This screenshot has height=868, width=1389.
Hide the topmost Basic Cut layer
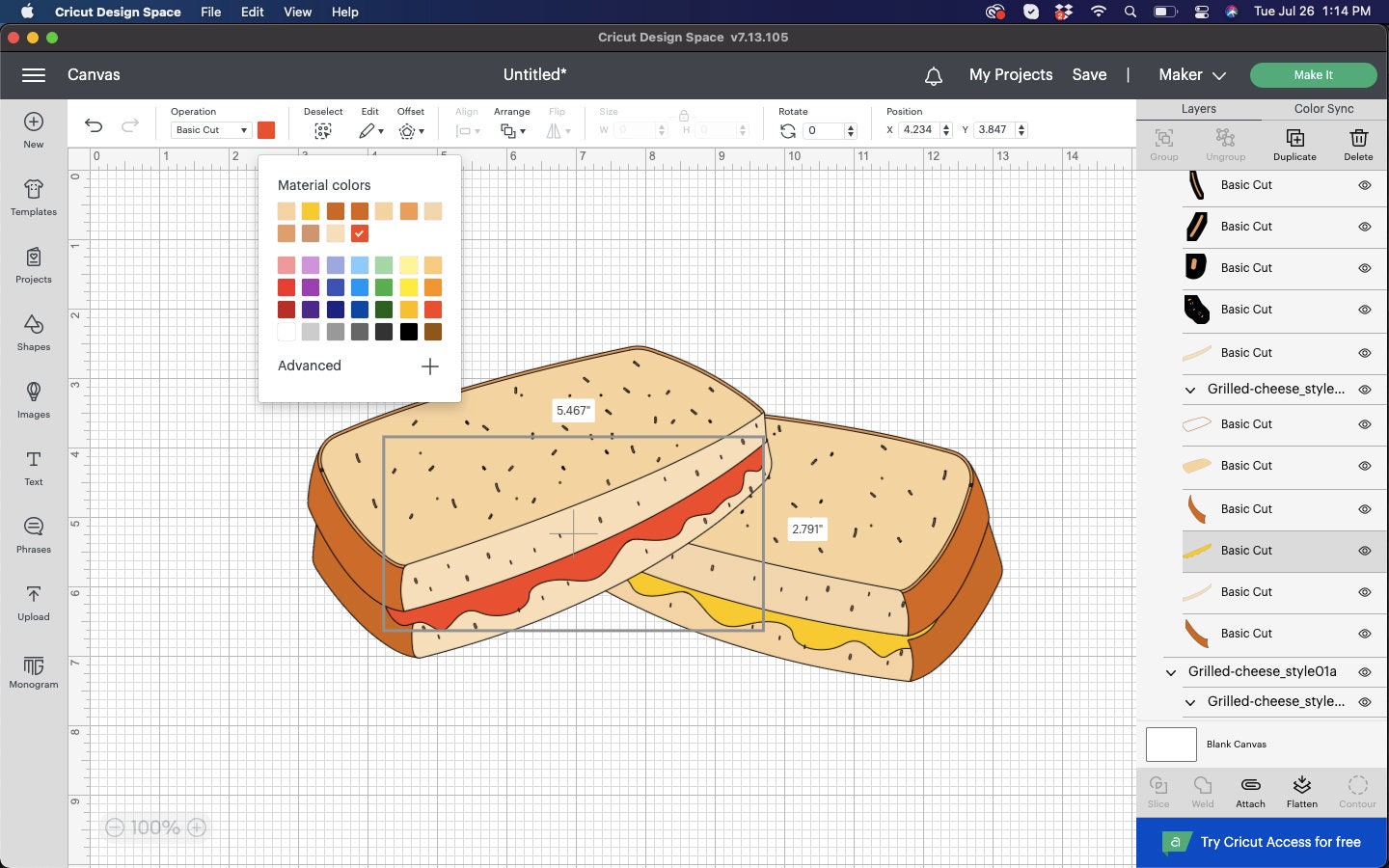(x=1364, y=185)
